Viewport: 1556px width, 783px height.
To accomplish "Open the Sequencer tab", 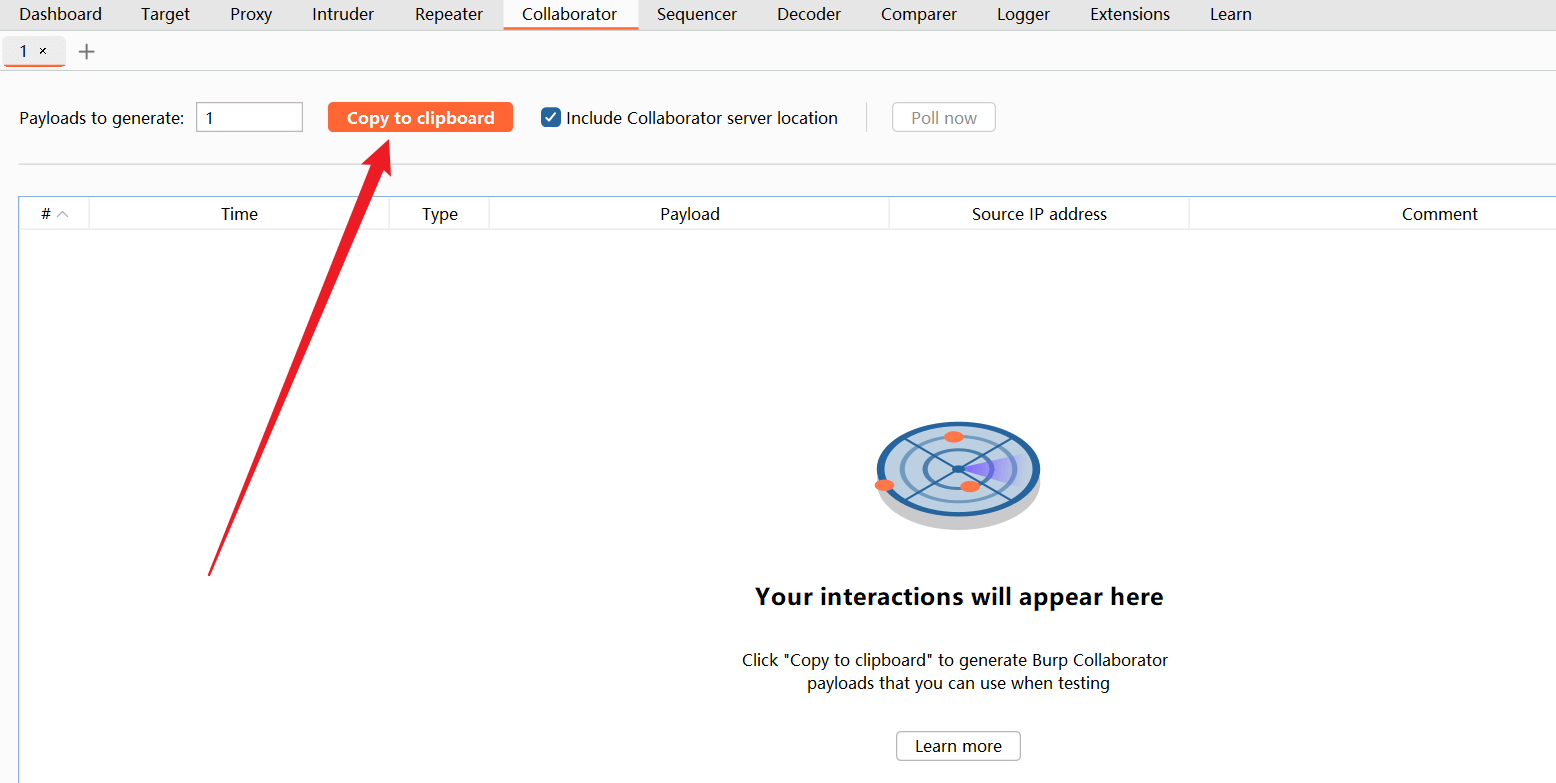I will point(697,14).
